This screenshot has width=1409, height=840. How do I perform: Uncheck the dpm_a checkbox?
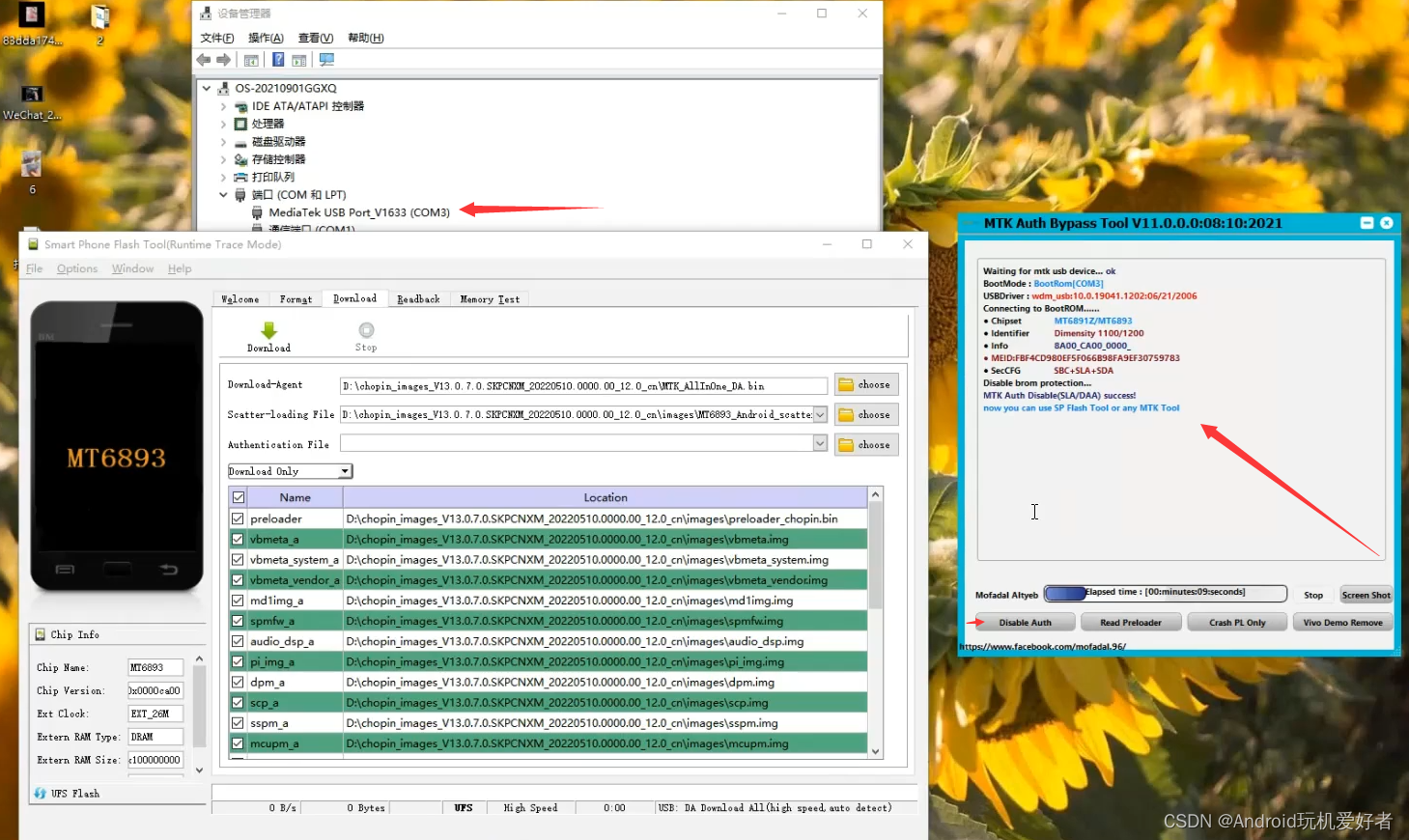pos(238,682)
